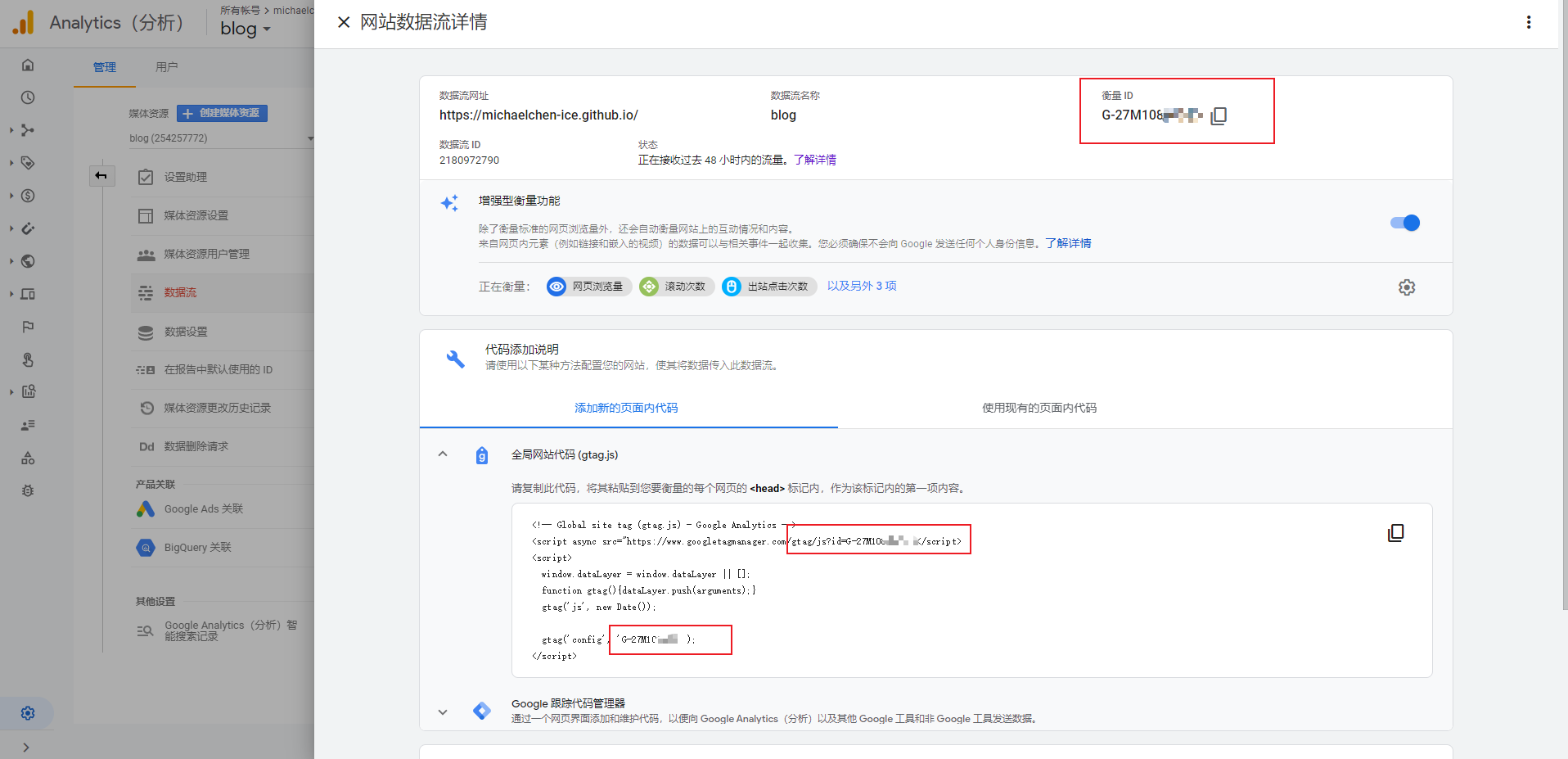Click the '创建媒体资源' create property button
Screen dimensions: 1568x759
pos(222,113)
